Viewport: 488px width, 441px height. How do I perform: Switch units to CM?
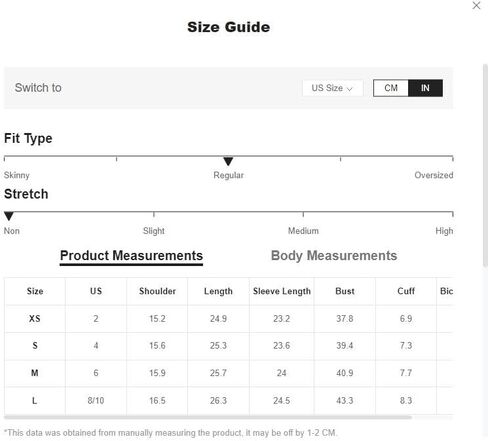coord(391,88)
